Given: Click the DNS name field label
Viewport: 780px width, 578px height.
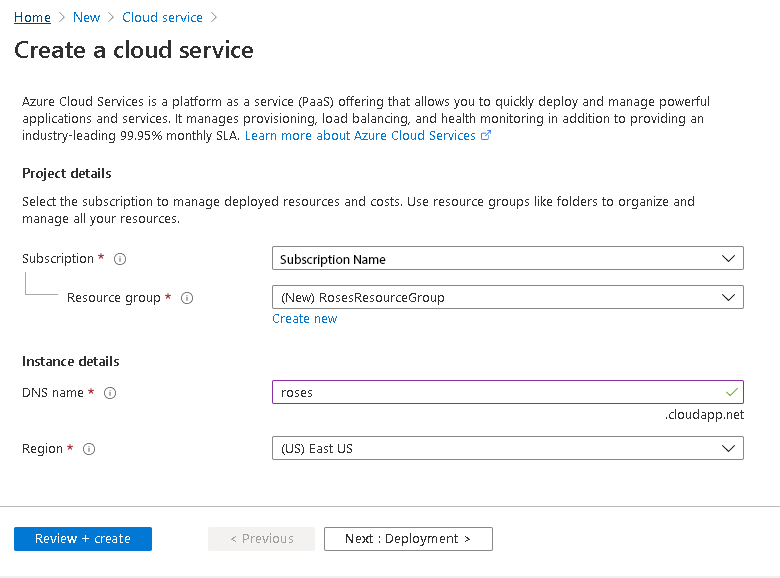Looking at the screenshot, I should (53, 392).
